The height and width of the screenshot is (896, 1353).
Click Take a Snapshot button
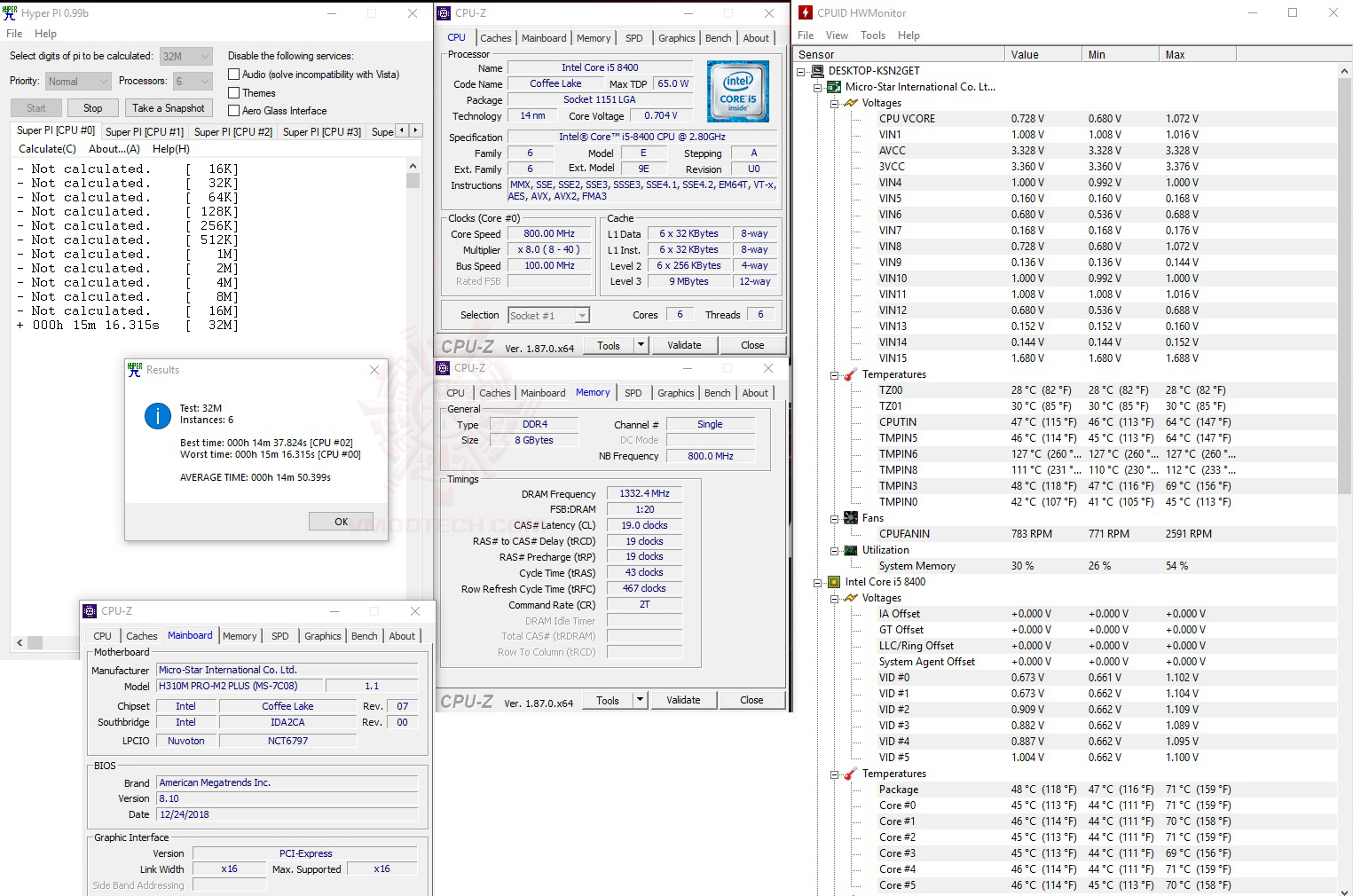169,108
